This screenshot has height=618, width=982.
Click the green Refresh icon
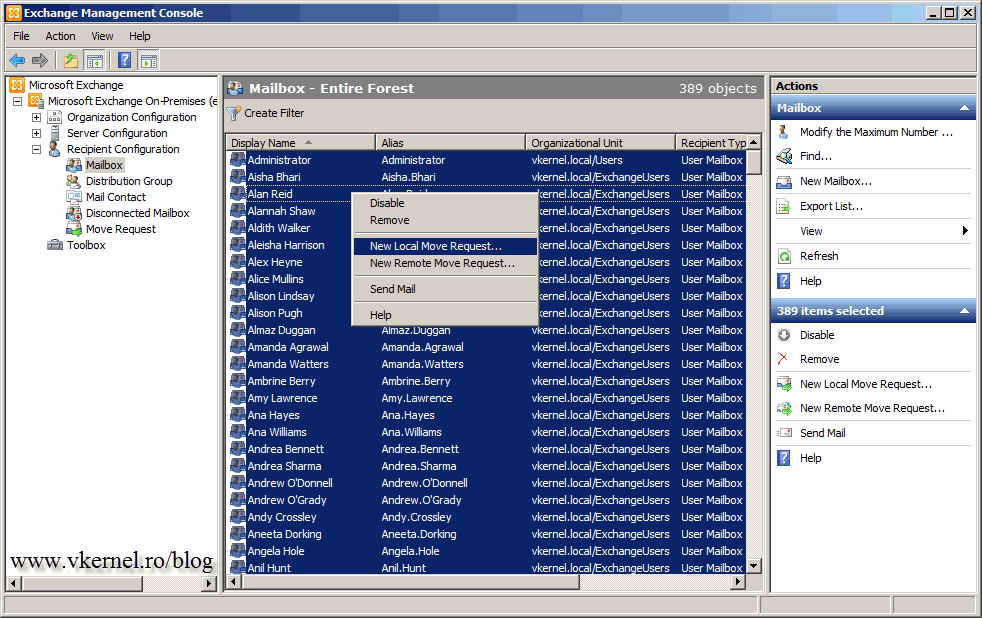coord(784,256)
